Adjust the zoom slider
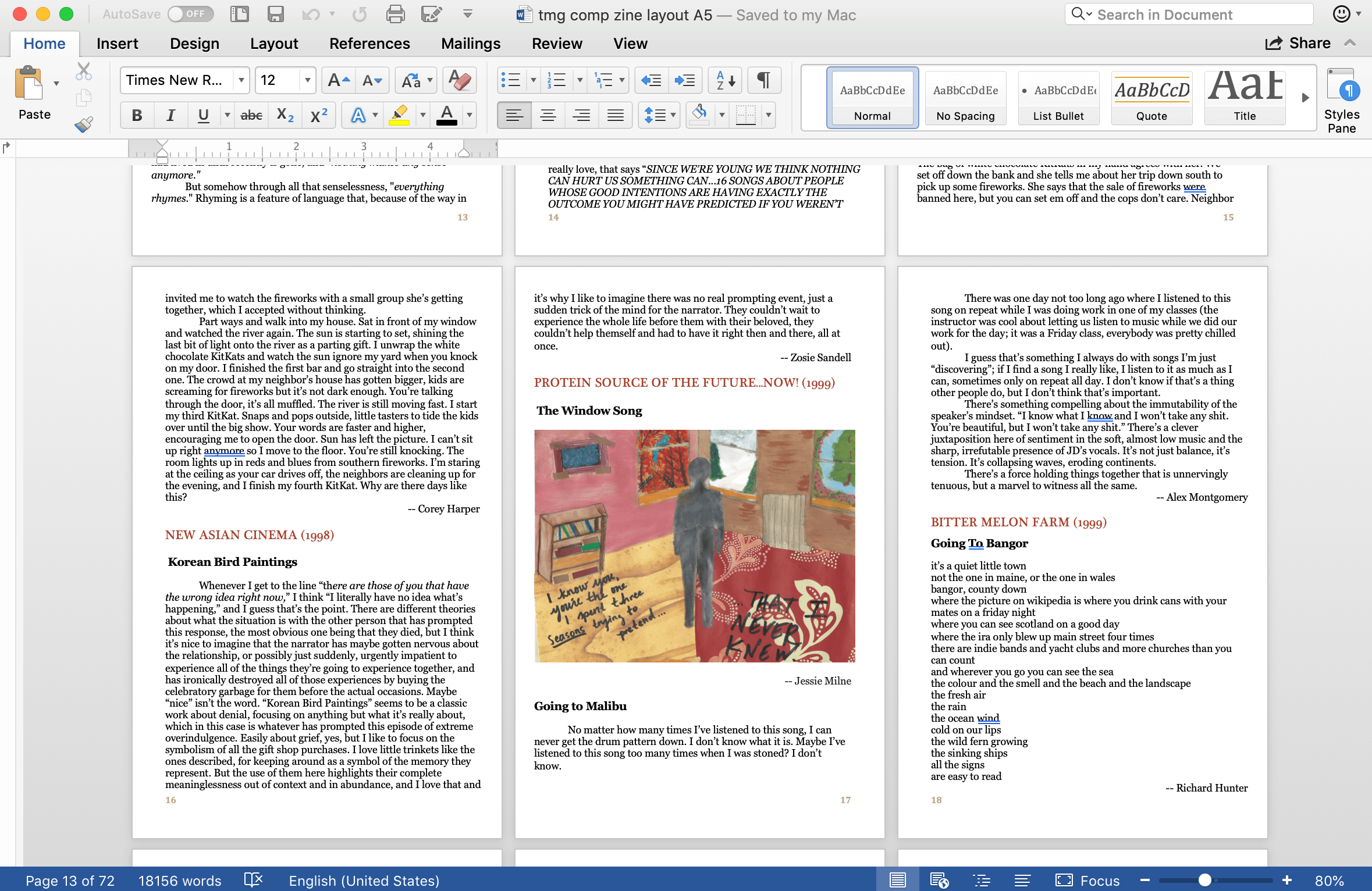This screenshot has width=1372, height=891. coord(1206,880)
